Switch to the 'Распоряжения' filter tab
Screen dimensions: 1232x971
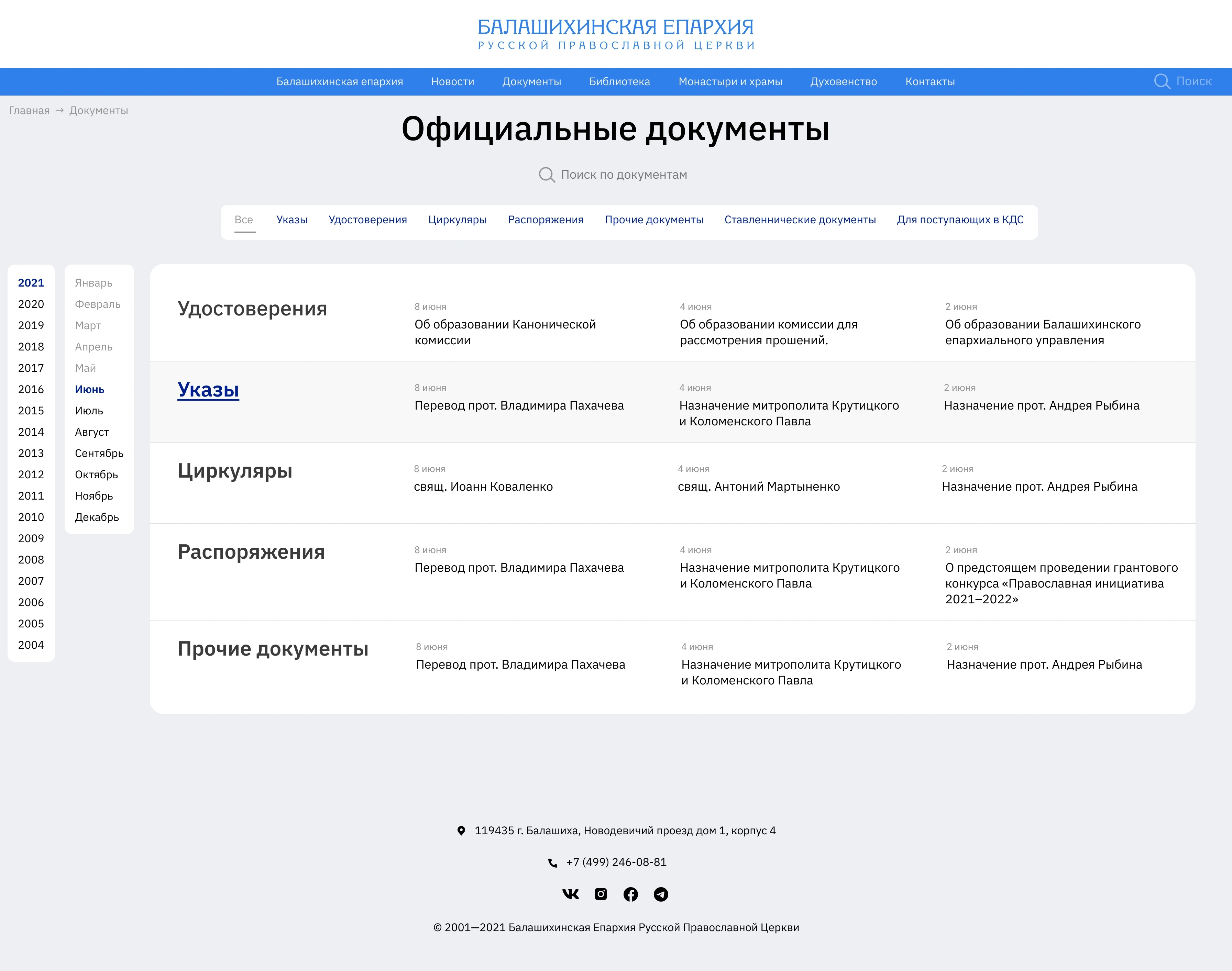pyautogui.click(x=546, y=220)
